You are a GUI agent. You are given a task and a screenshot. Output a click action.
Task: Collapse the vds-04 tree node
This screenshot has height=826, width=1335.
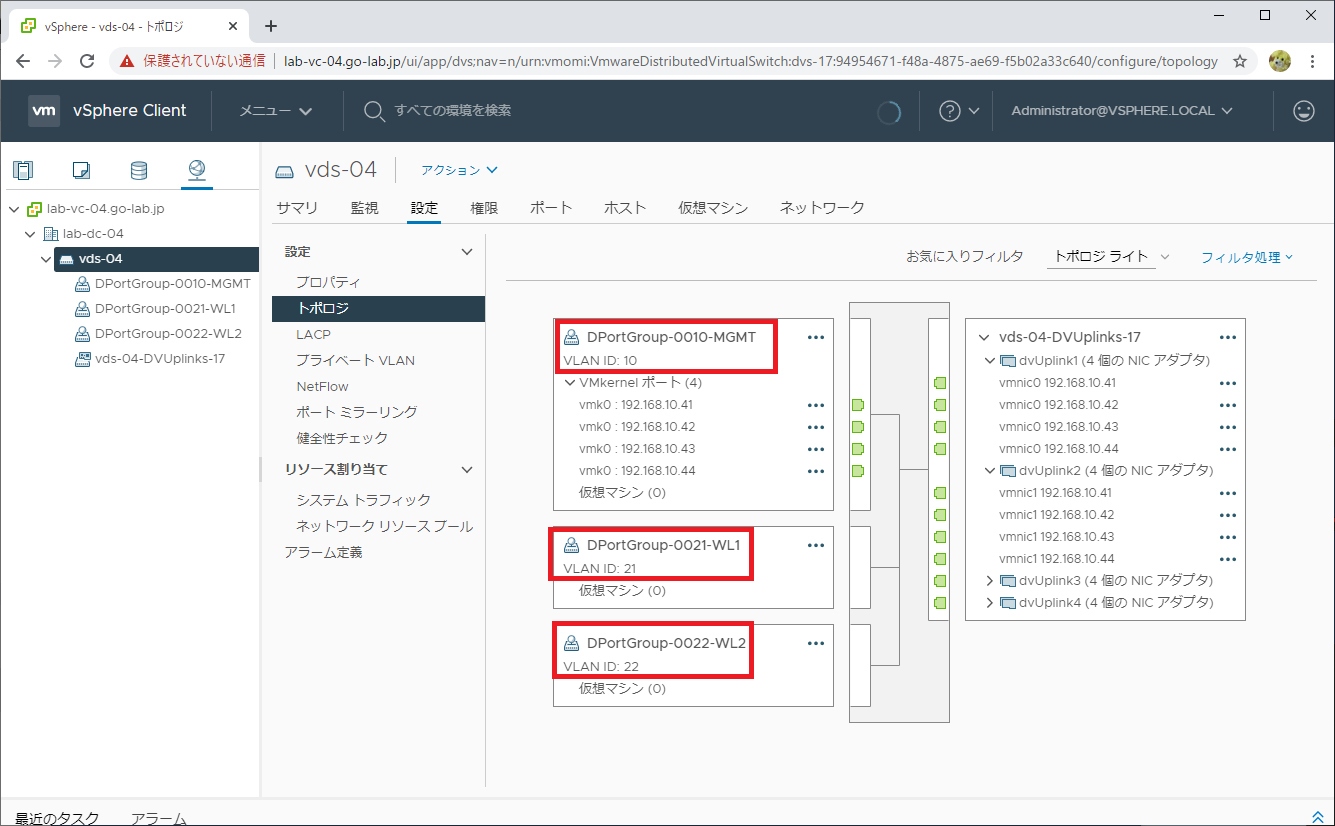(46, 260)
